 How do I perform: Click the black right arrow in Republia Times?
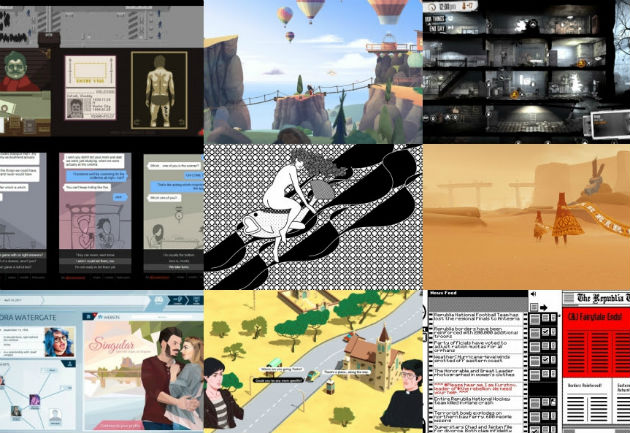[x=543, y=308]
